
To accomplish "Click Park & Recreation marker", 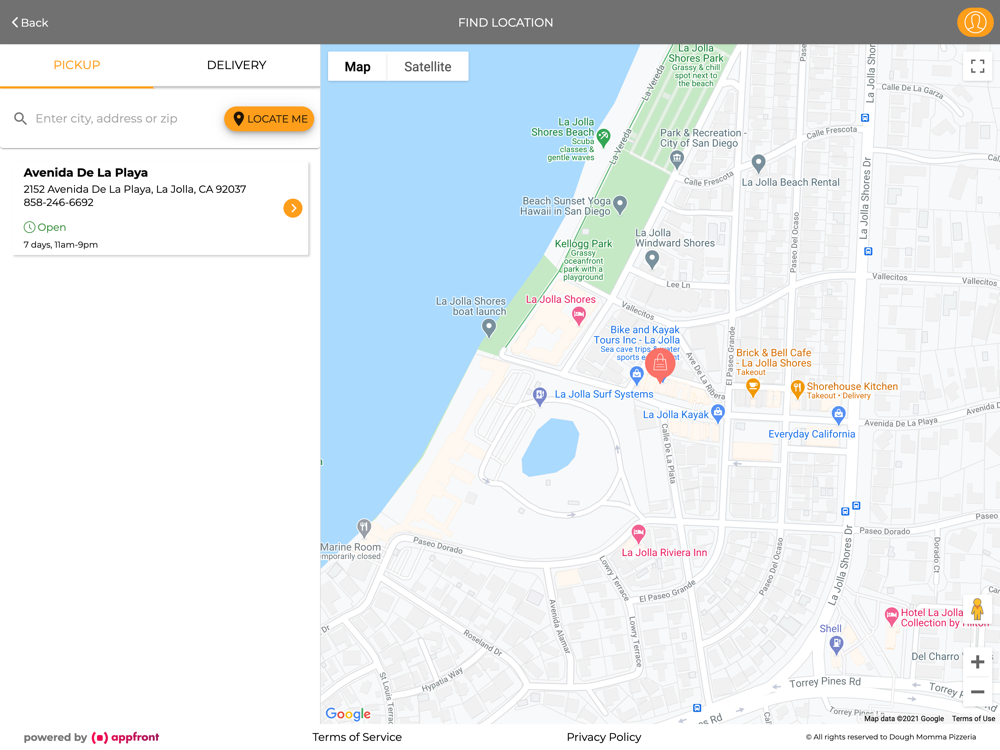I will click(677, 159).
